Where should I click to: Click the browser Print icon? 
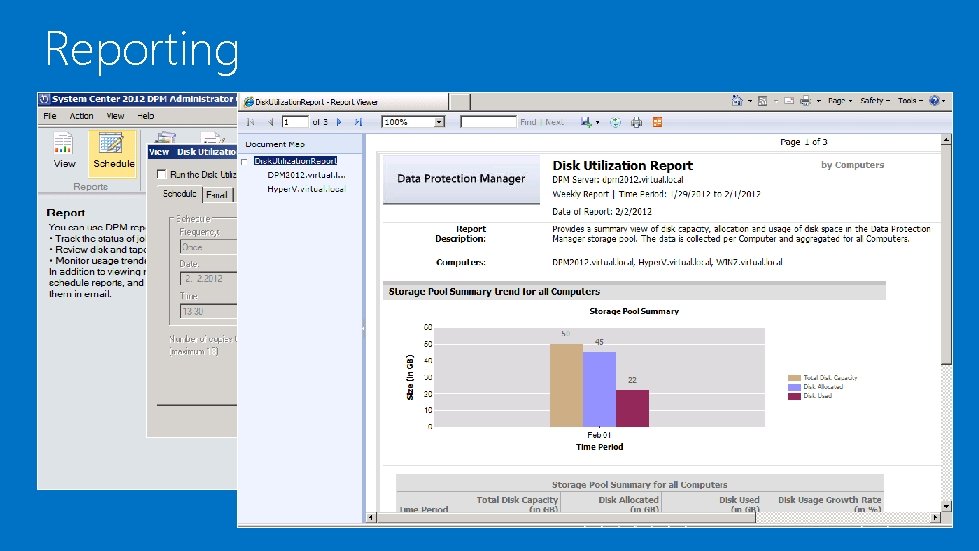[x=805, y=100]
